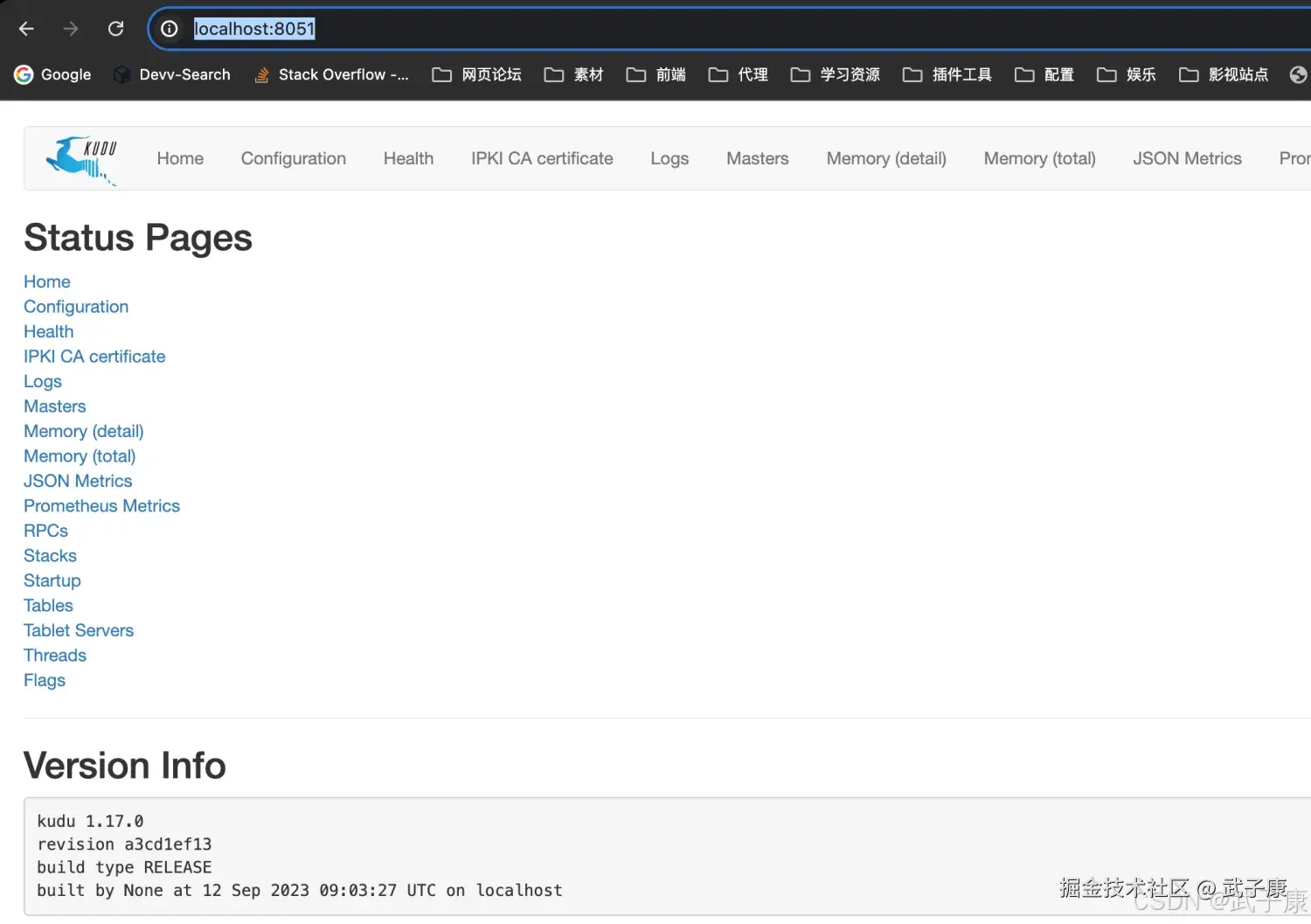Click the Status Pages heading
The width and height of the screenshot is (1311, 924).
(138, 238)
